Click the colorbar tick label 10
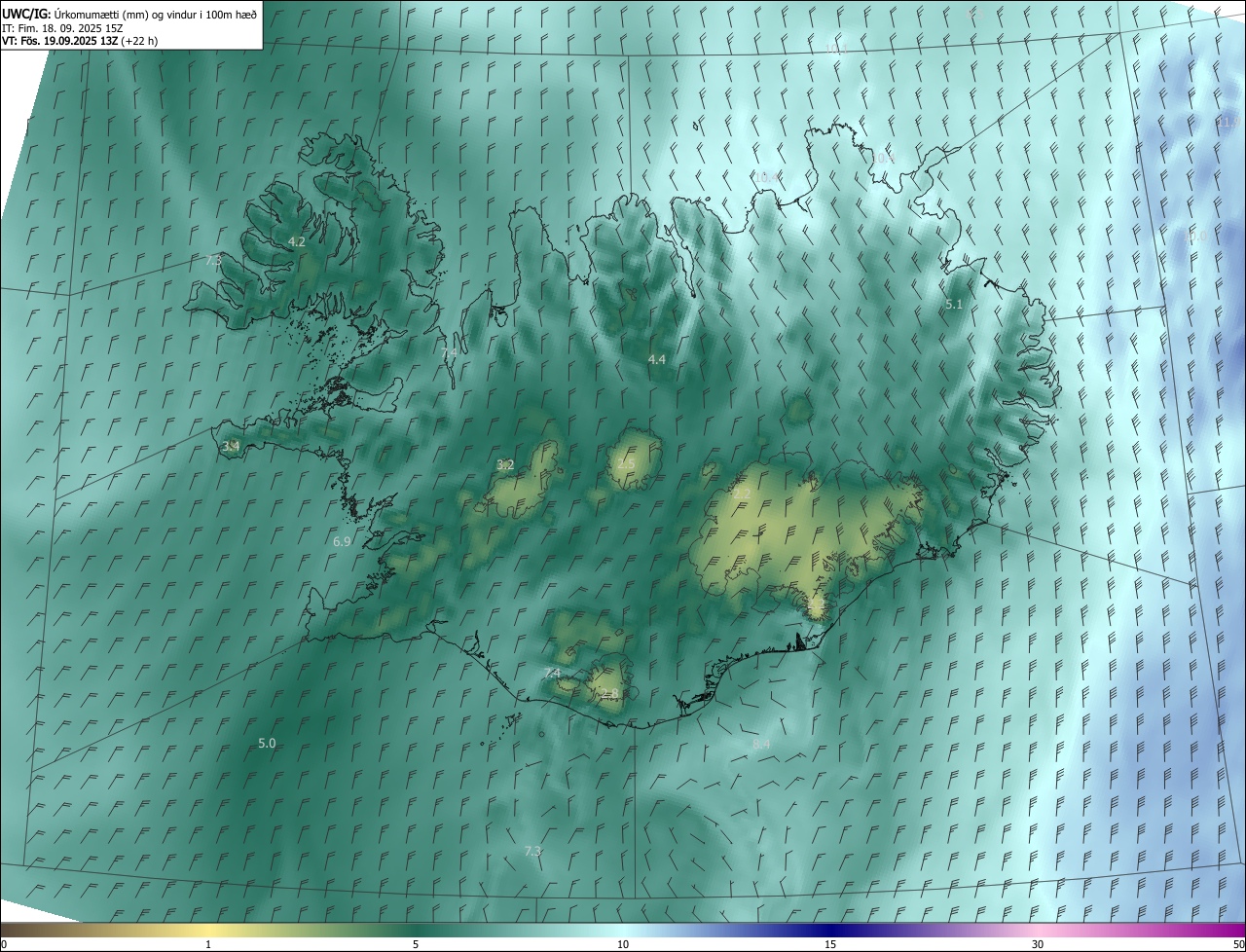This screenshot has width=1246, height=952. (623, 944)
